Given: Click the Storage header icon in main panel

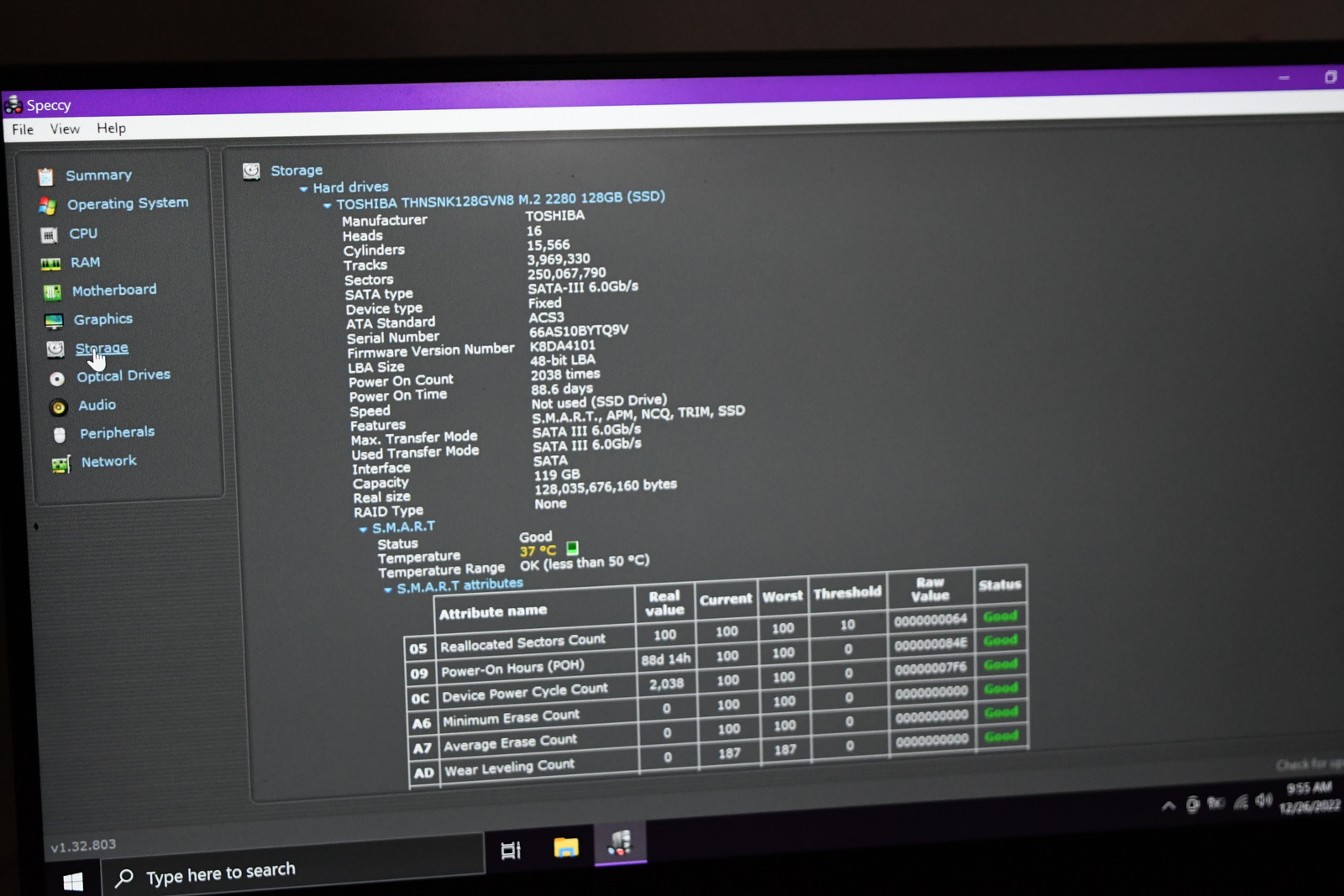Looking at the screenshot, I should pyautogui.click(x=251, y=171).
